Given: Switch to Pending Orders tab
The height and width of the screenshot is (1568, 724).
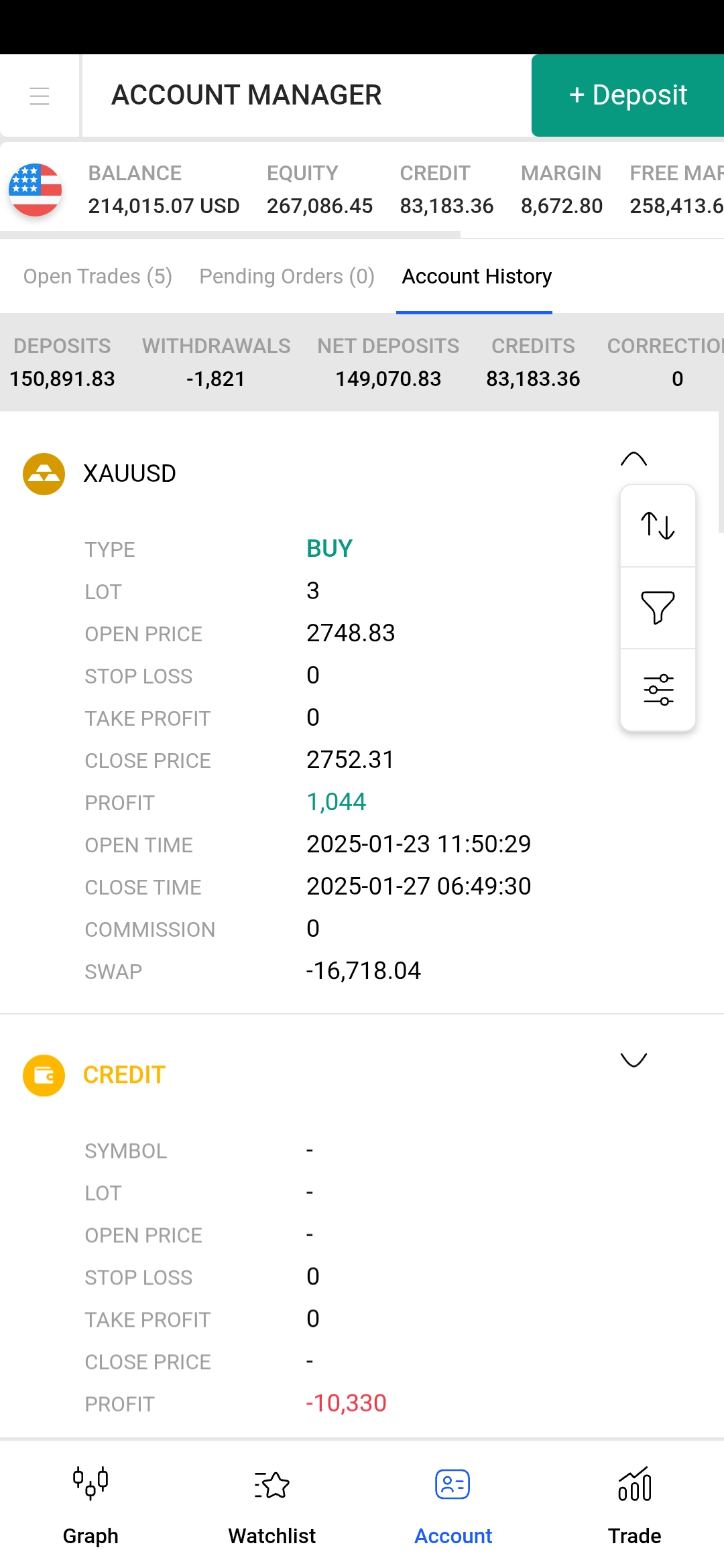Looking at the screenshot, I should [287, 276].
